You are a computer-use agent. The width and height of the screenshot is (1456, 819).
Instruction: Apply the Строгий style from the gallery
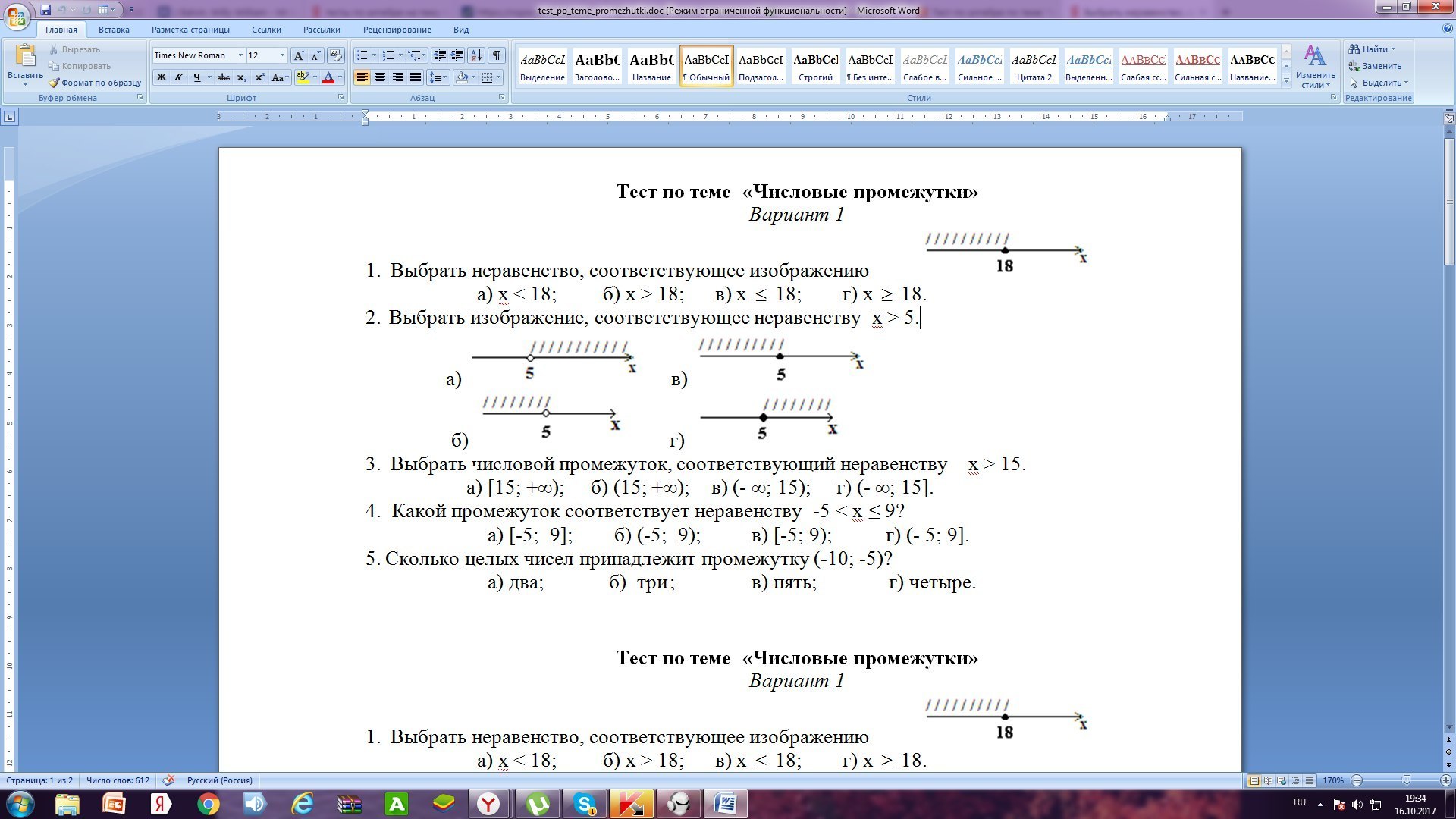tap(815, 67)
